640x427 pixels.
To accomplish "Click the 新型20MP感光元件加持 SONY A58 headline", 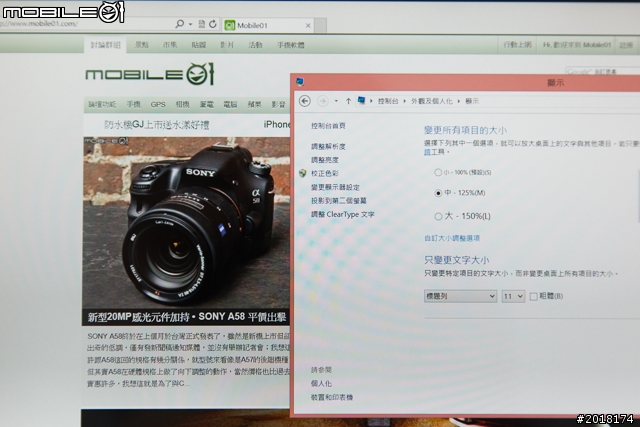I will pyautogui.click(x=187, y=317).
